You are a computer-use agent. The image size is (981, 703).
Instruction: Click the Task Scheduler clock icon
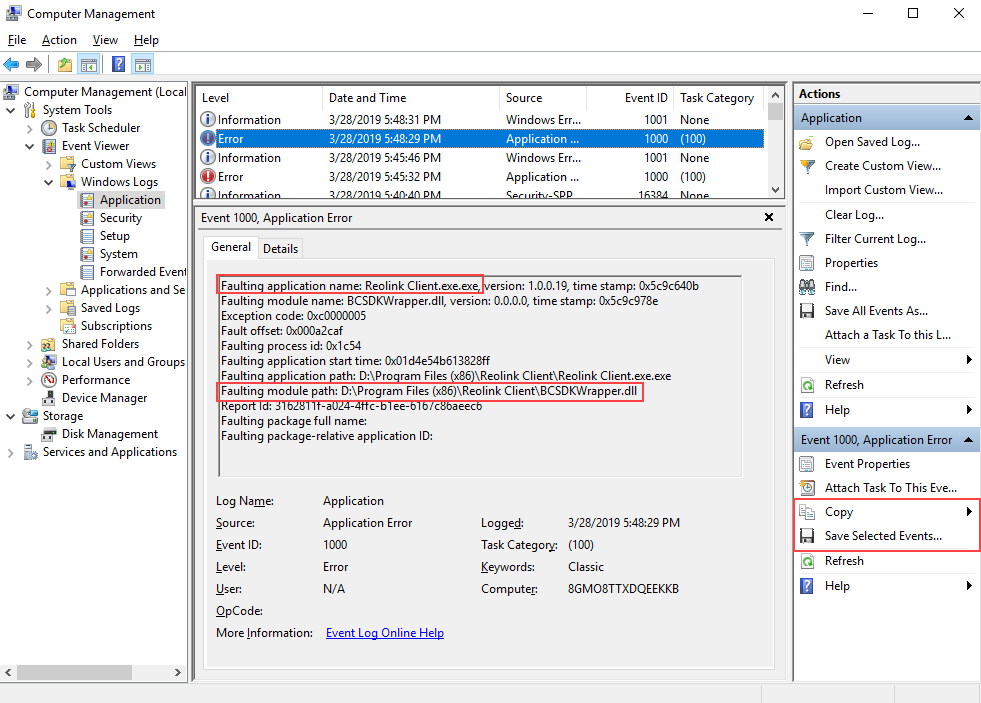[49, 128]
